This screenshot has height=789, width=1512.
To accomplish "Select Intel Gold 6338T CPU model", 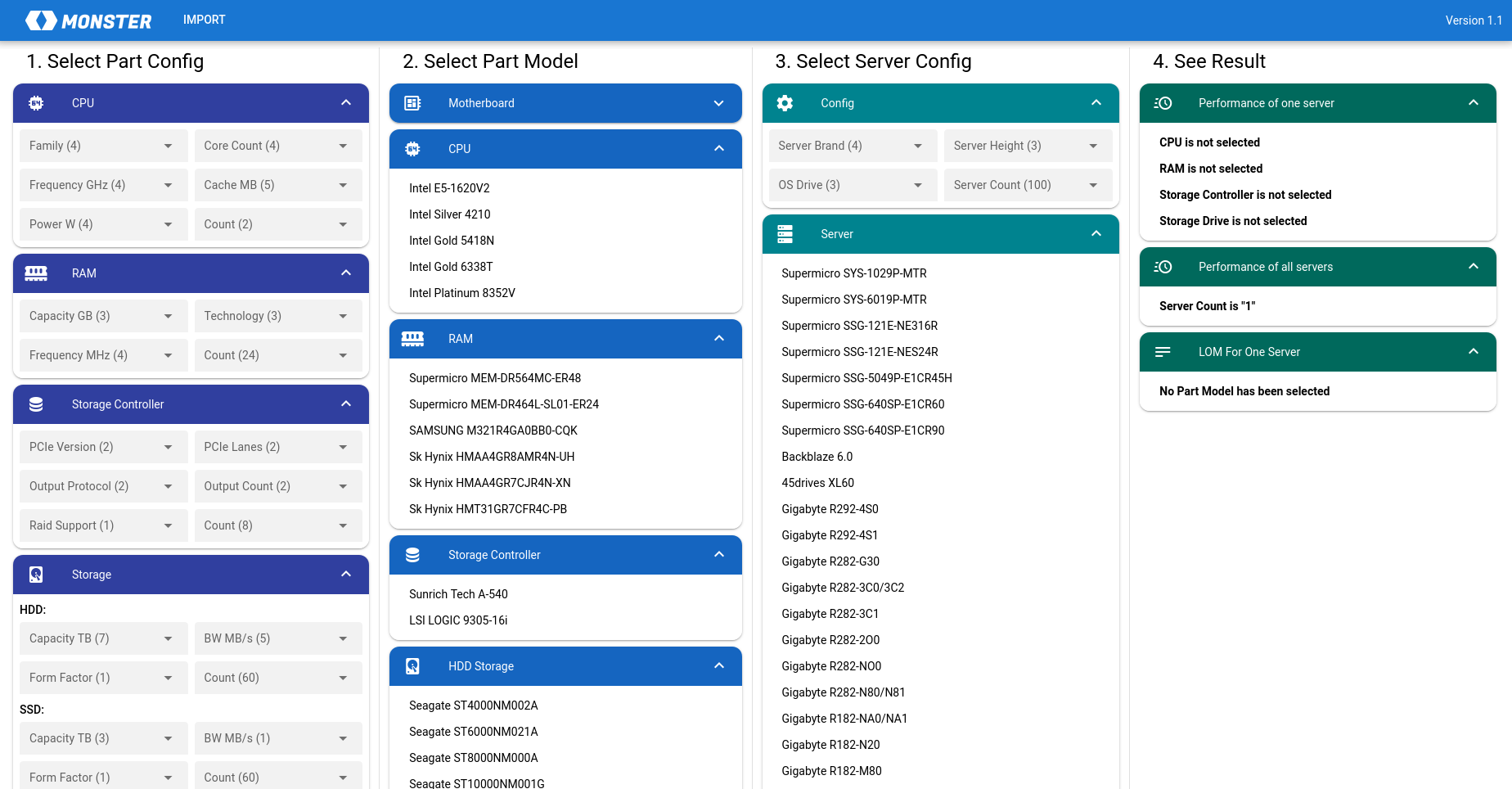I will click(451, 267).
